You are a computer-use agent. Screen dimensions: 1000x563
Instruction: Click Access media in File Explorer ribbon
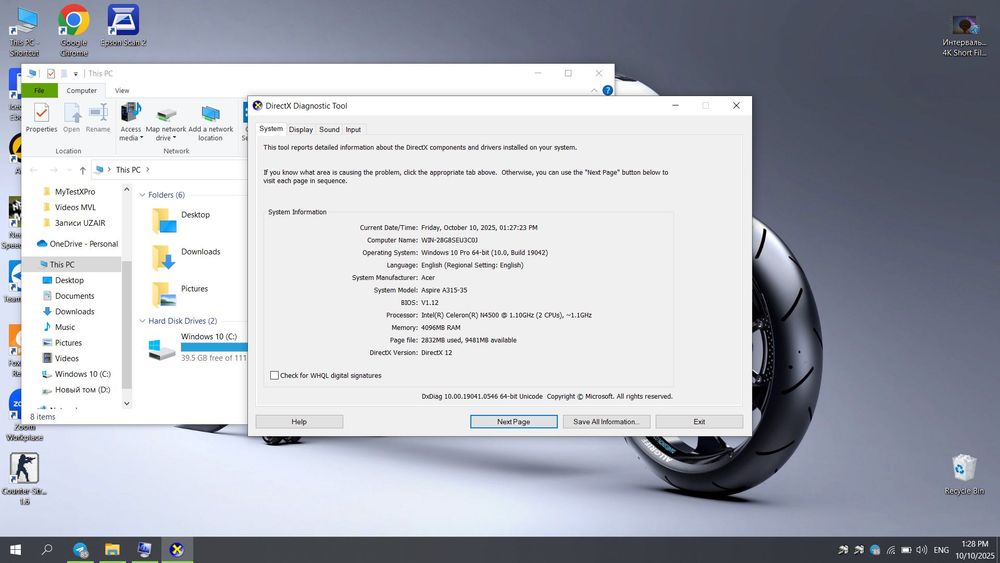131,121
